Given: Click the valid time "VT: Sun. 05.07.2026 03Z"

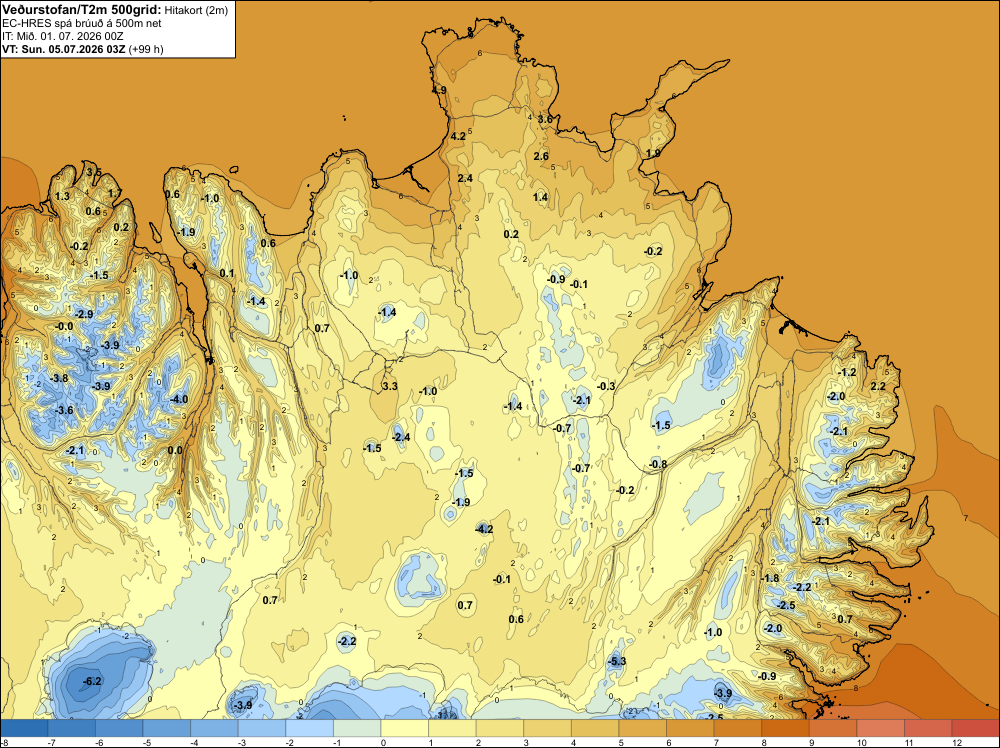Looking at the screenshot, I should (x=64, y=49).
